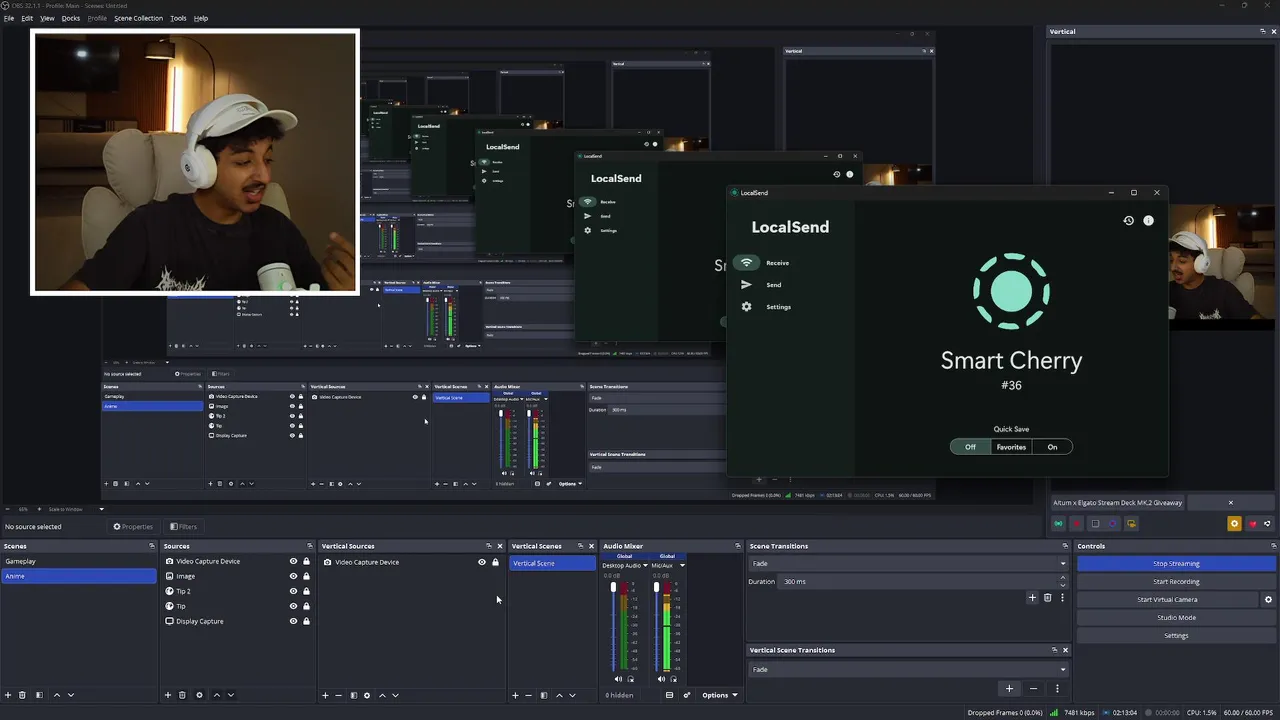Open the Tools menu
Viewport: 1280px width, 720px height.
(178, 18)
